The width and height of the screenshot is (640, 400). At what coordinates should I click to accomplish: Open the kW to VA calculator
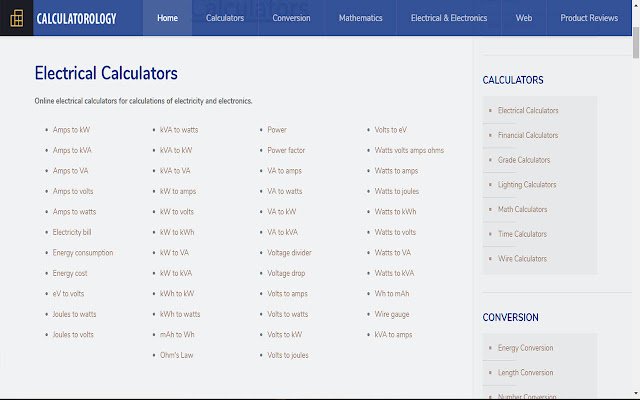(174, 253)
